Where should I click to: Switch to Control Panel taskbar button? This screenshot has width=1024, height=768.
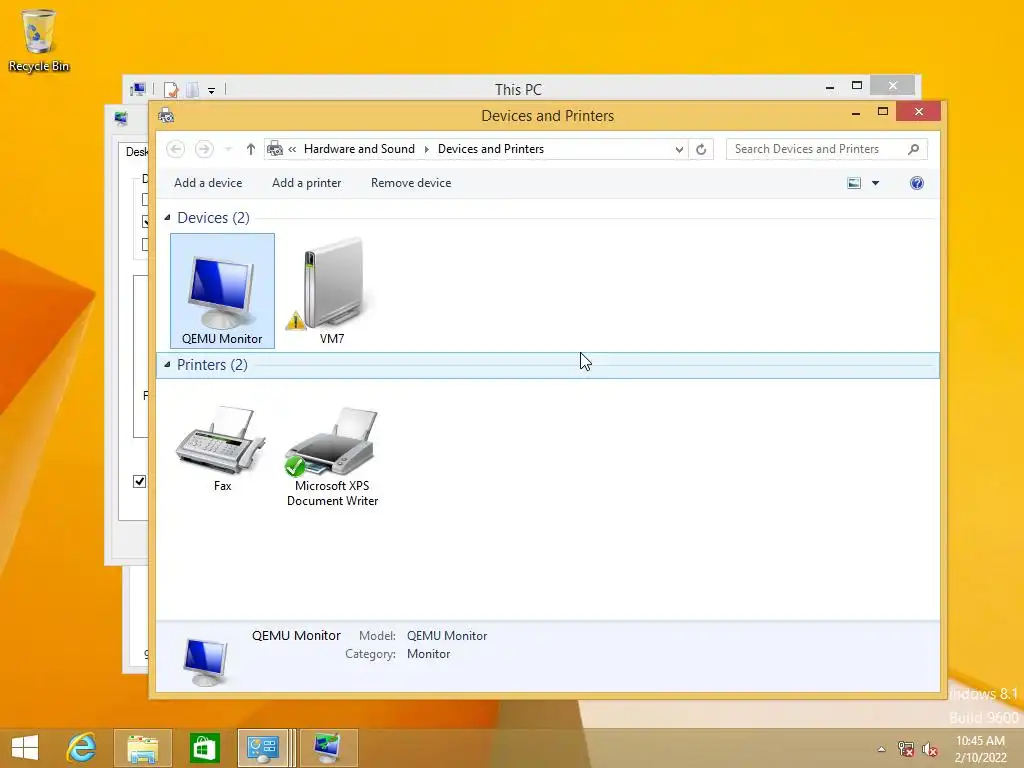(x=263, y=748)
